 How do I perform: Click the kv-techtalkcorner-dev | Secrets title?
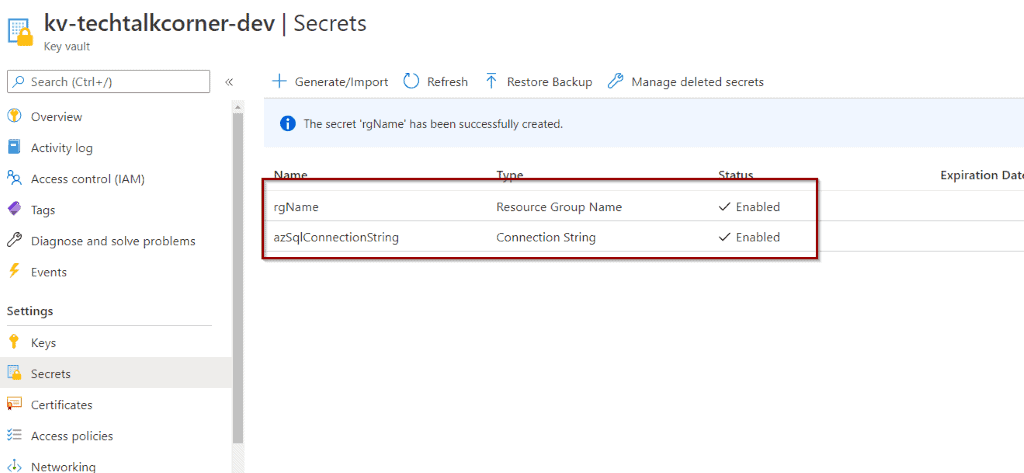(205, 24)
